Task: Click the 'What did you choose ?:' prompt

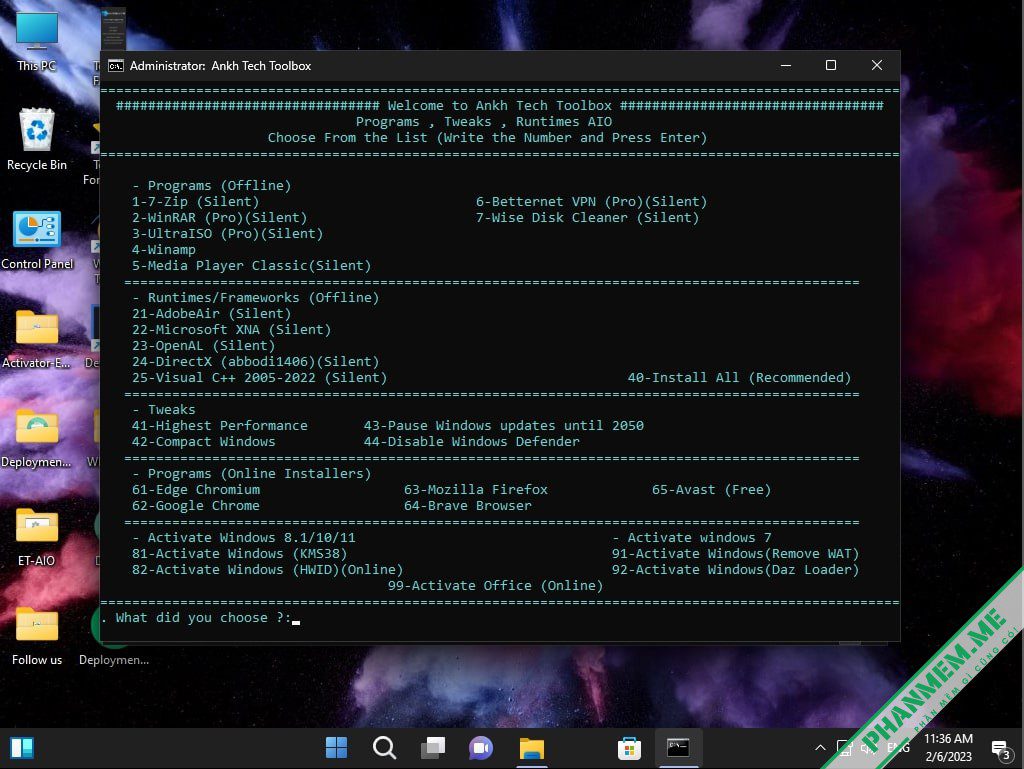Action: 202,618
